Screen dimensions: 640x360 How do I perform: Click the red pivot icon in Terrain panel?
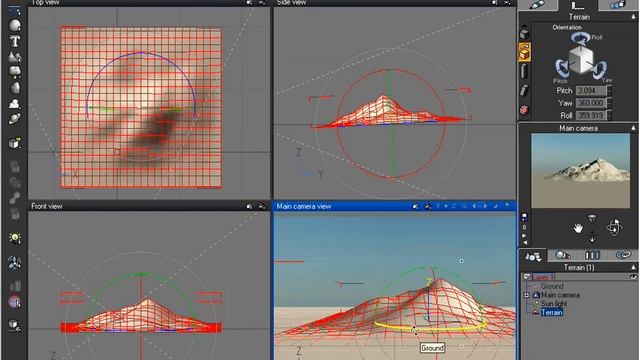(524, 109)
